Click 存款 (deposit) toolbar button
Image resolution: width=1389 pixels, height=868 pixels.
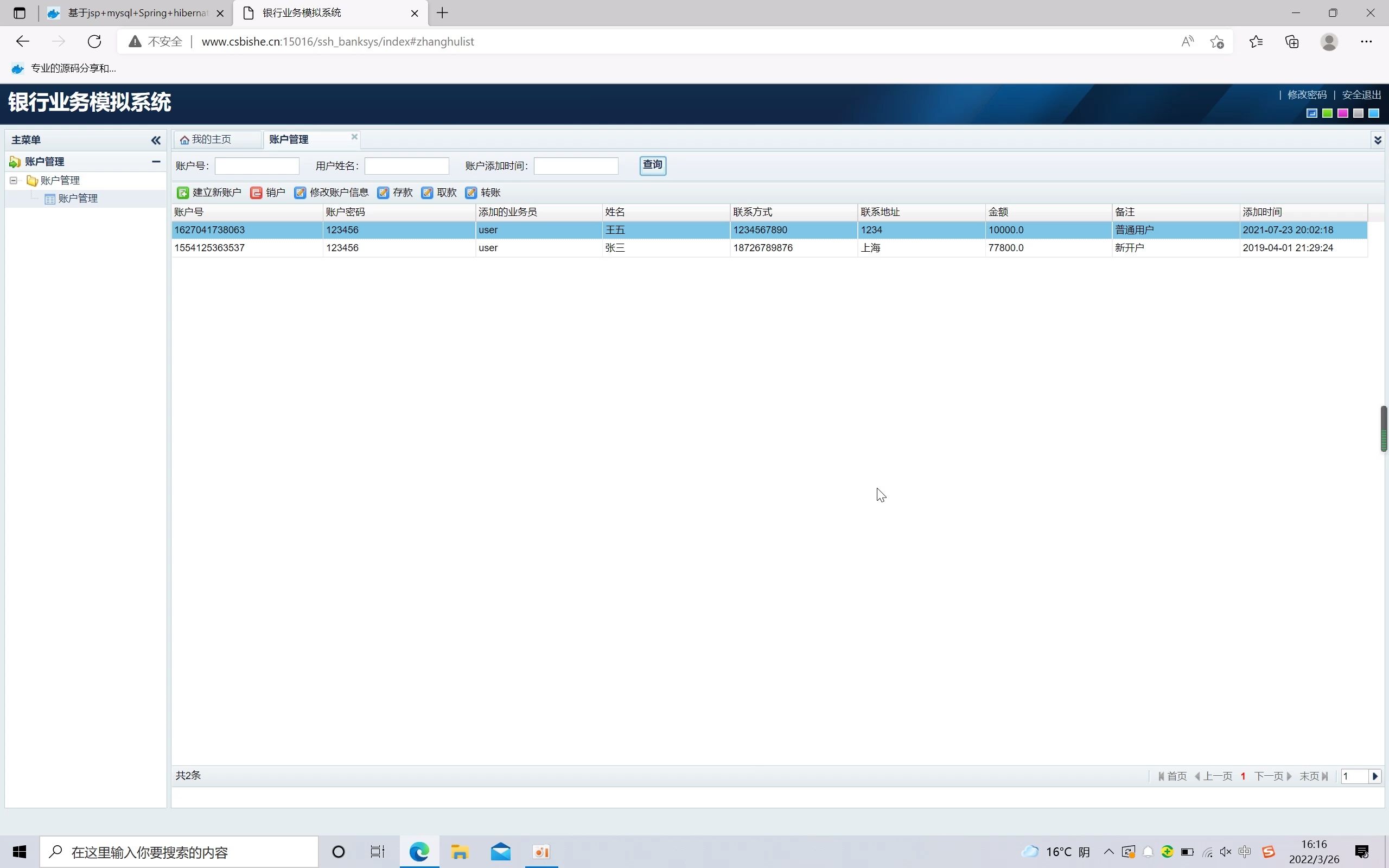[395, 192]
